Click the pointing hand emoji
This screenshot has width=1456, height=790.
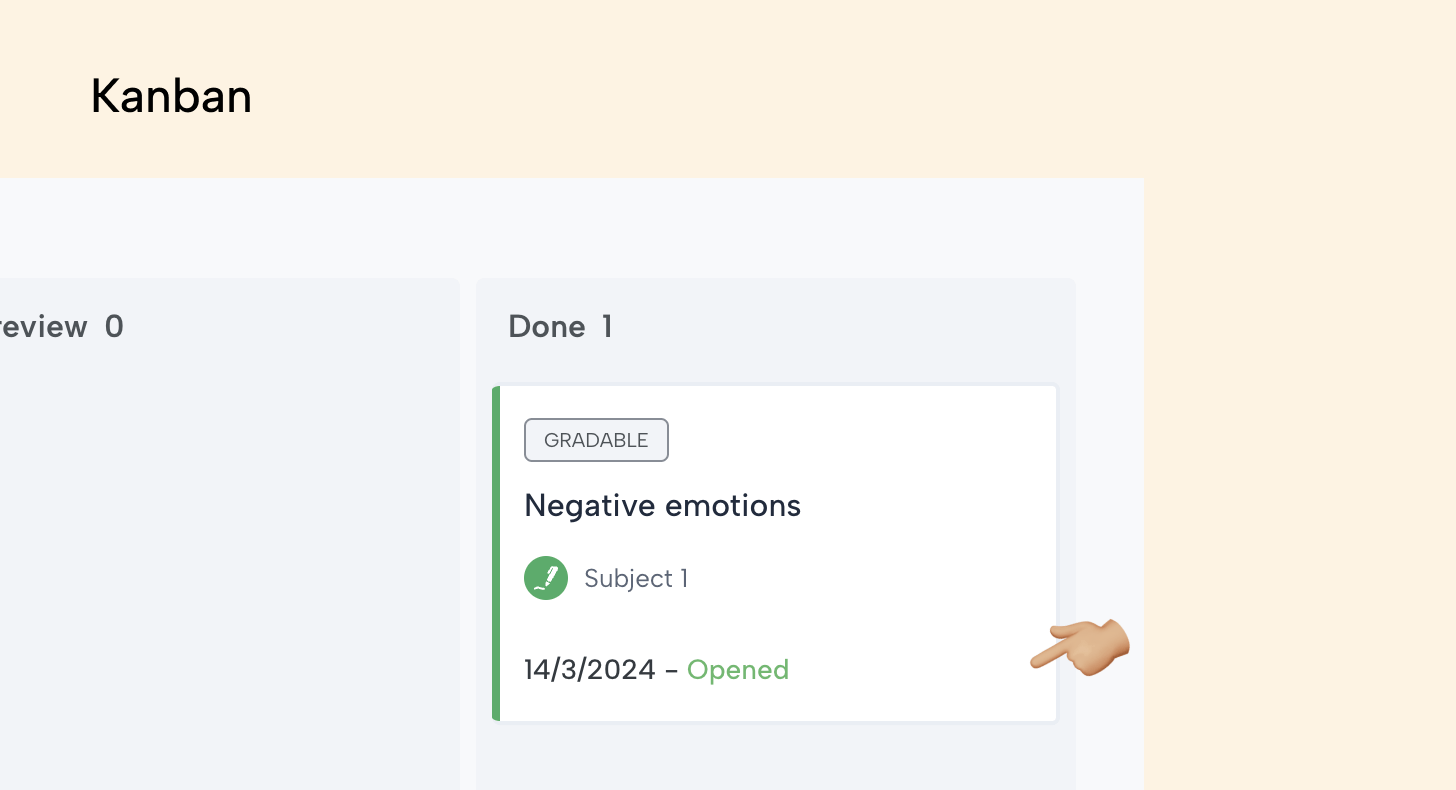[x=1082, y=647]
